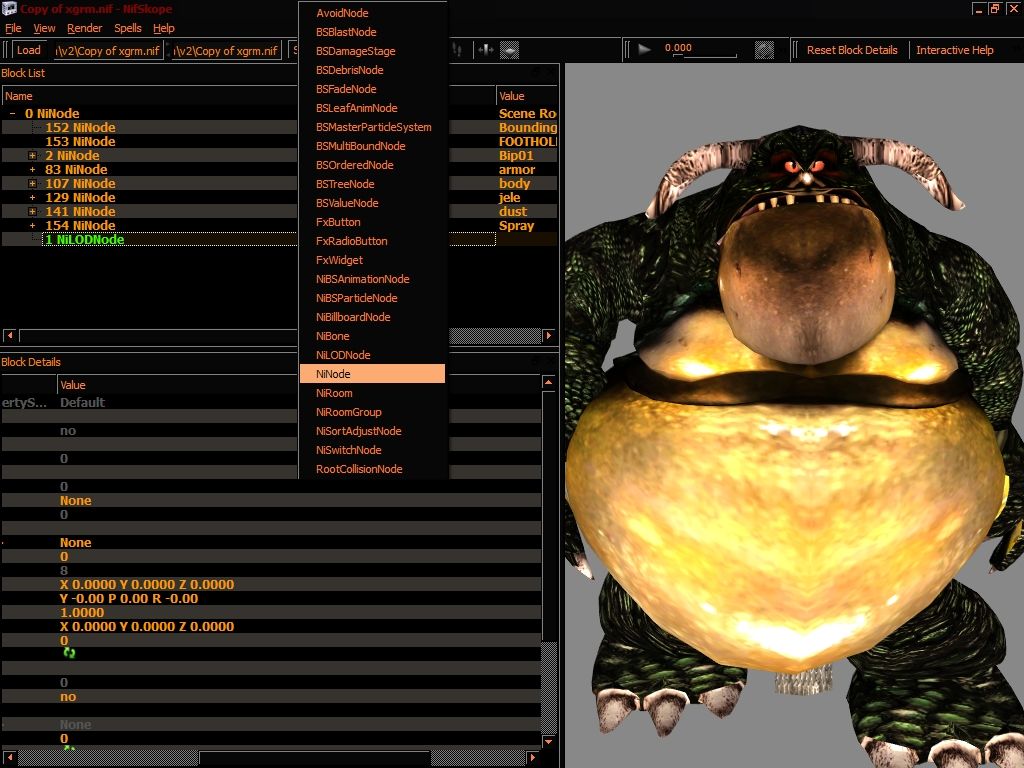Click the armor value cell

tap(517, 170)
